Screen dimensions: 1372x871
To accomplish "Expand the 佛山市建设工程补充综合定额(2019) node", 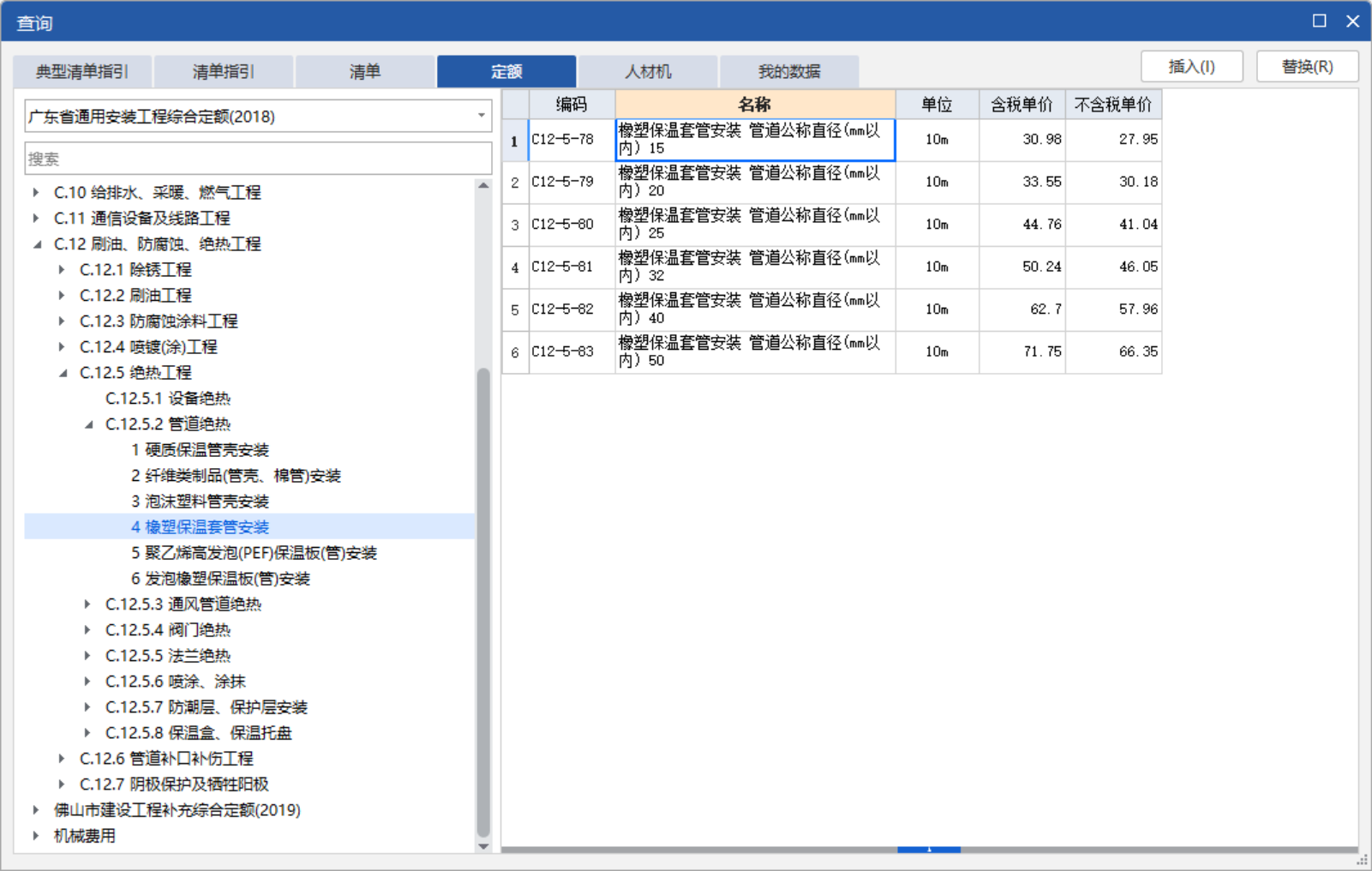I will click(36, 810).
